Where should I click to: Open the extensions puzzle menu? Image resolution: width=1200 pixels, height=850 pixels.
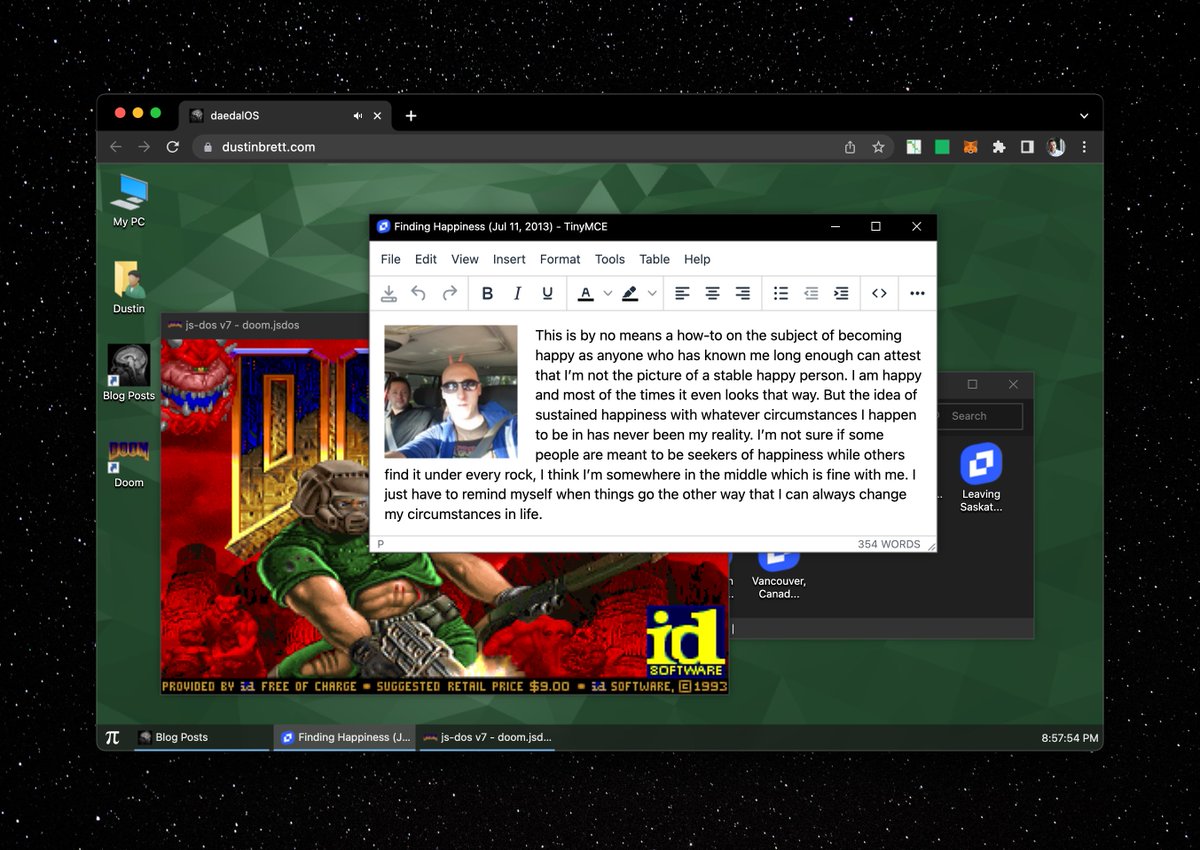(x=998, y=147)
